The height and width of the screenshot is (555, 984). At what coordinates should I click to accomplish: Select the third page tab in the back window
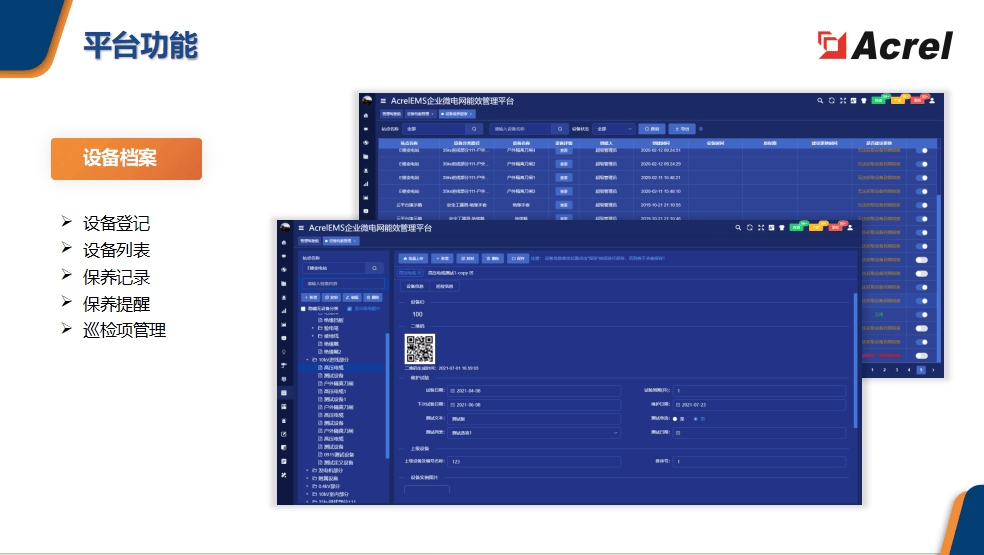click(x=457, y=114)
